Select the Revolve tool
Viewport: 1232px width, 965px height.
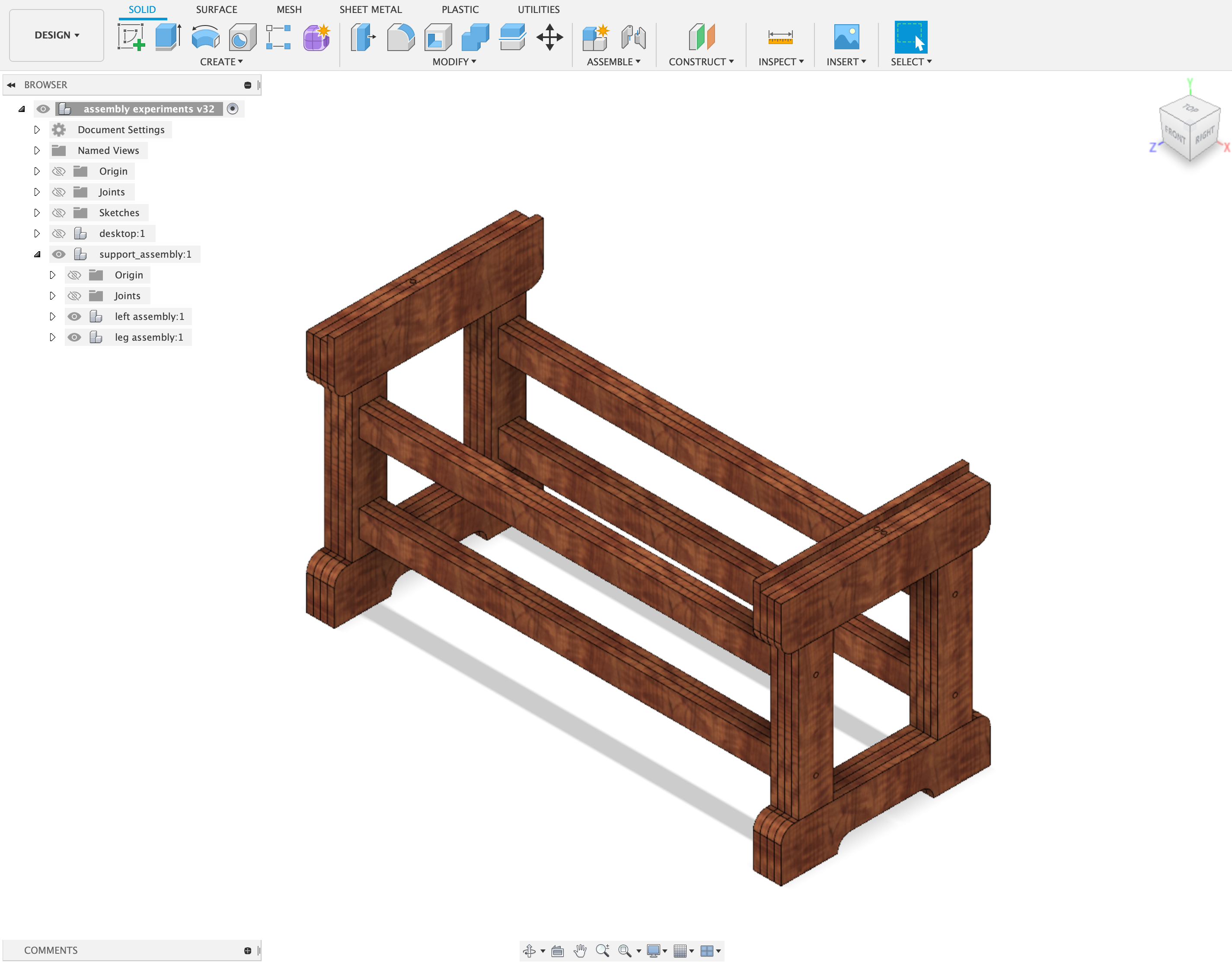point(205,37)
